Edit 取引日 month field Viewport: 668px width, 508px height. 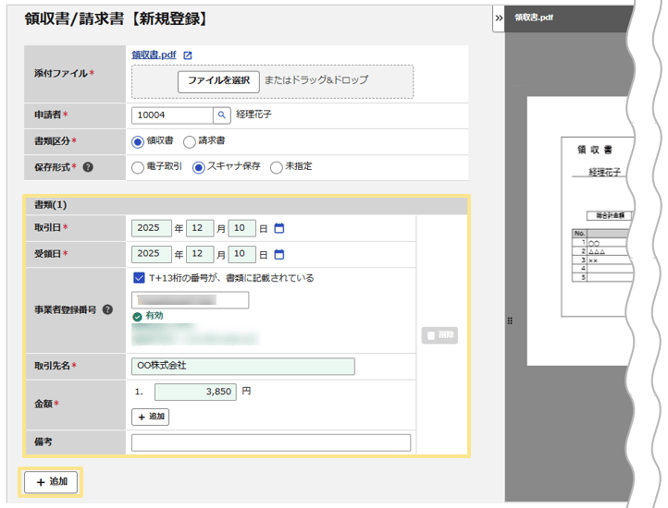200,228
